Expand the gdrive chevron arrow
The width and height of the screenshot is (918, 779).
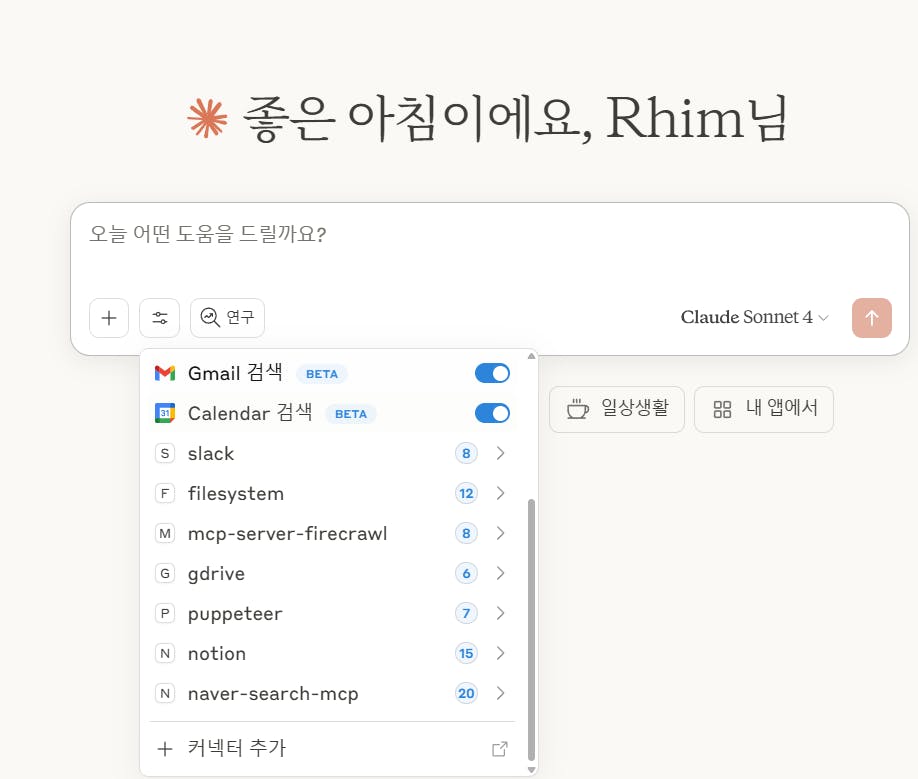click(500, 574)
